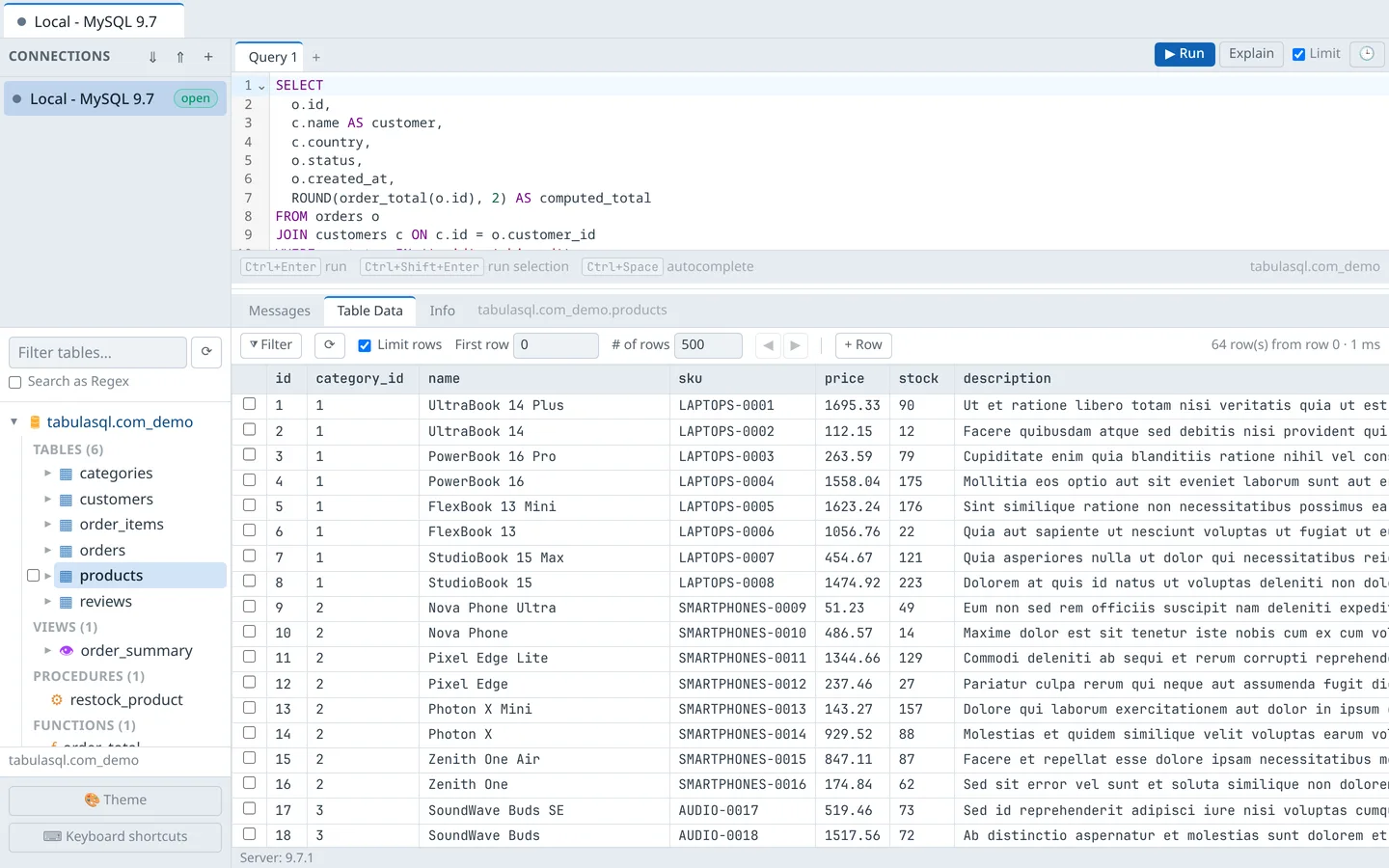Open the Info tab
The height and width of the screenshot is (868, 1389).
click(442, 311)
